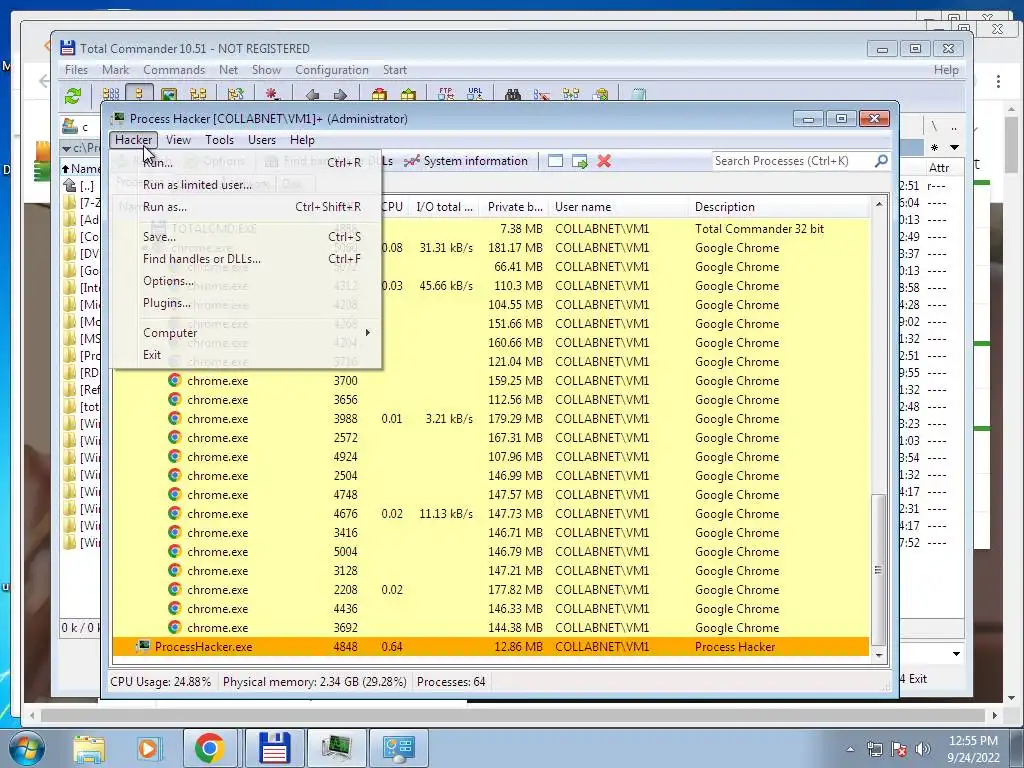Sort by Private bytes column header
This screenshot has width=1024, height=768.
coord(515,207)
